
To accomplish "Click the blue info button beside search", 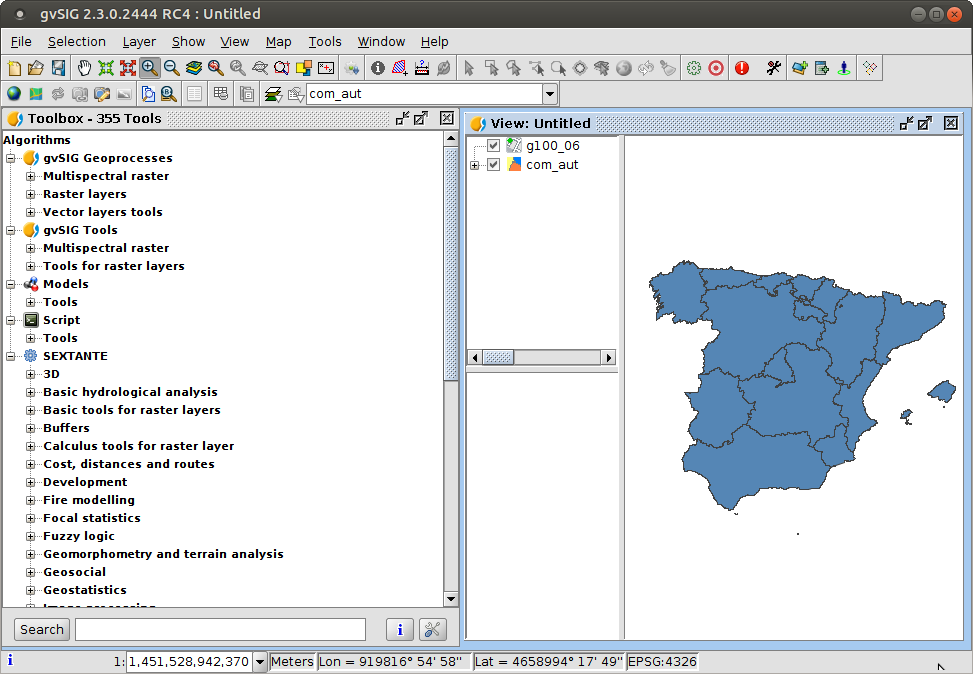I will [399, 629].
